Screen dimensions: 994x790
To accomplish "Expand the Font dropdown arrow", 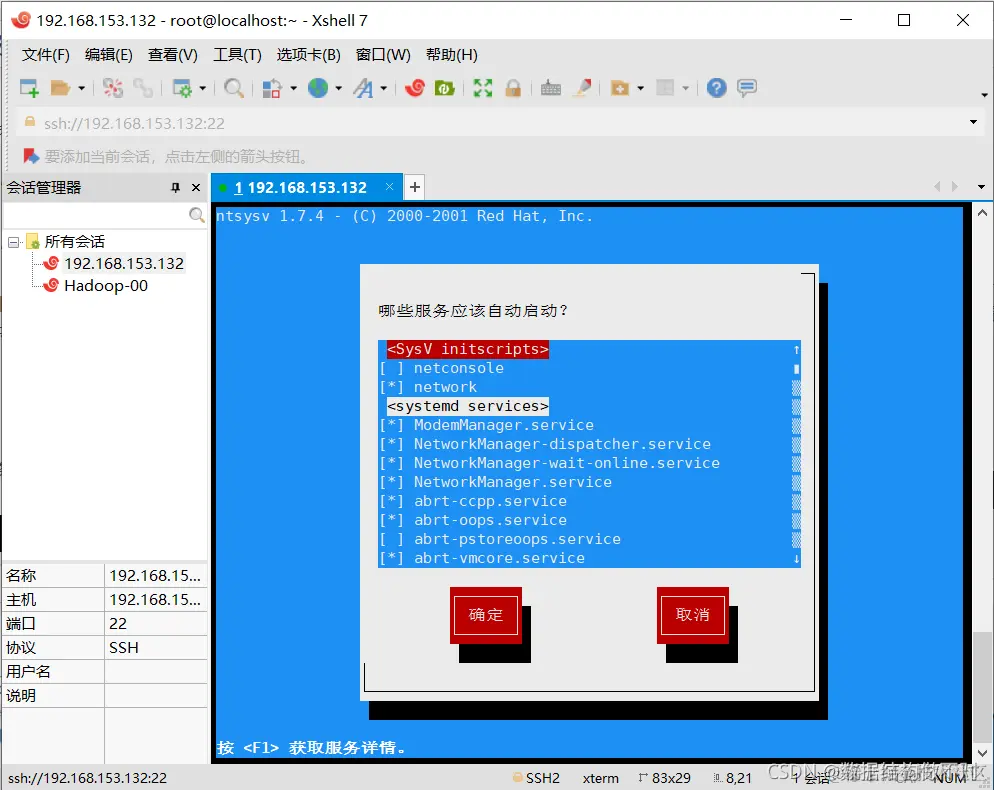I will (x=384, y=89).
